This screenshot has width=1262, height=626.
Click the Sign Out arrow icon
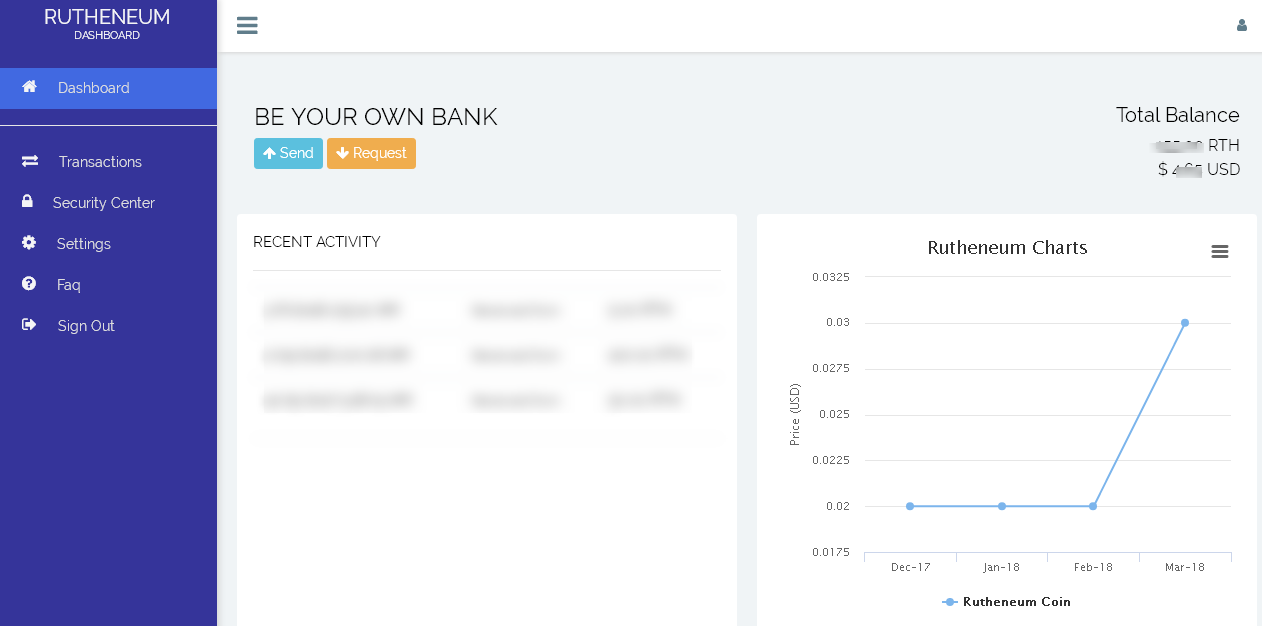coord(29,325)
